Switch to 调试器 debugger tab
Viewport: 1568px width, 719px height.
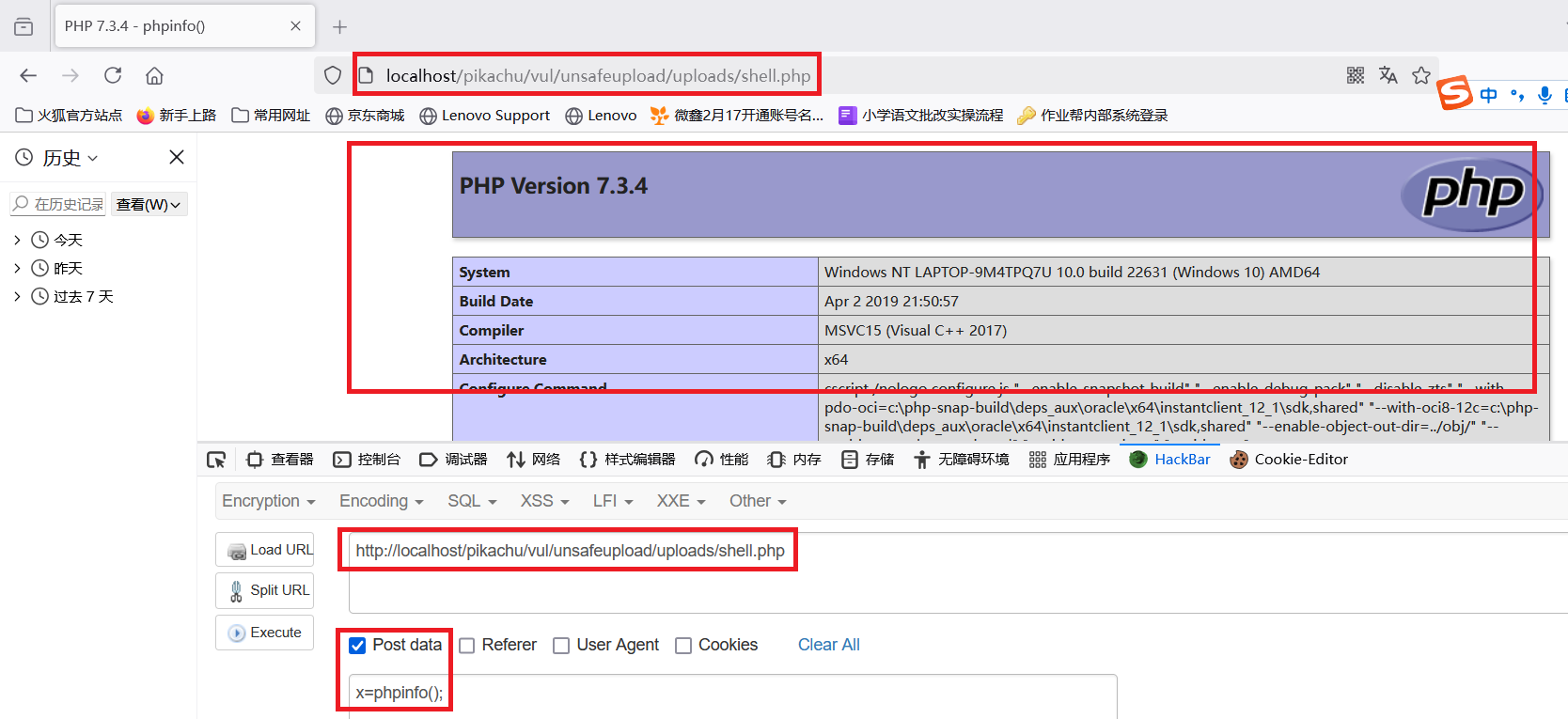point(453,460)
